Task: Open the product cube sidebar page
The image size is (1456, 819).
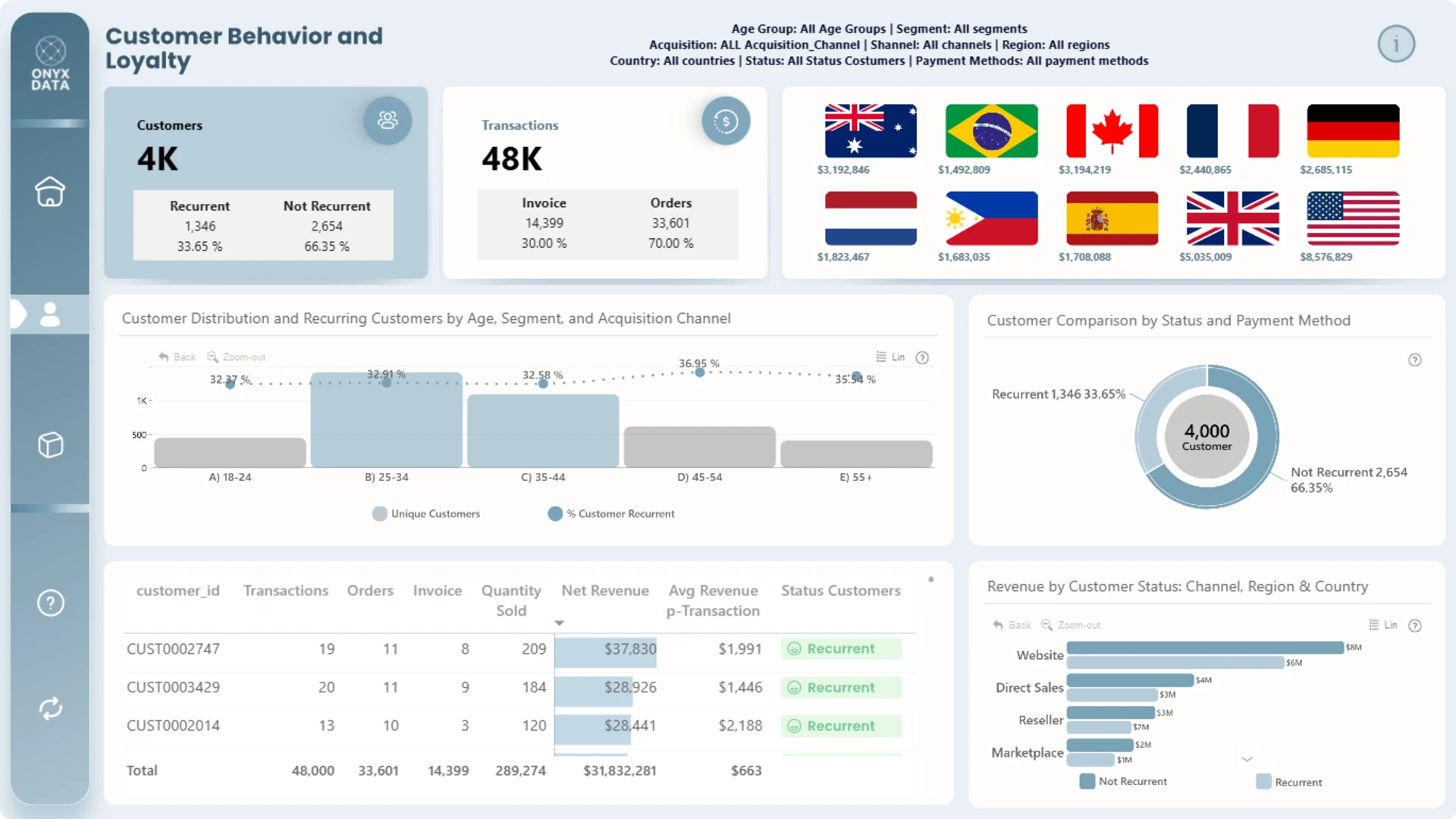Action: pos(50,445)
